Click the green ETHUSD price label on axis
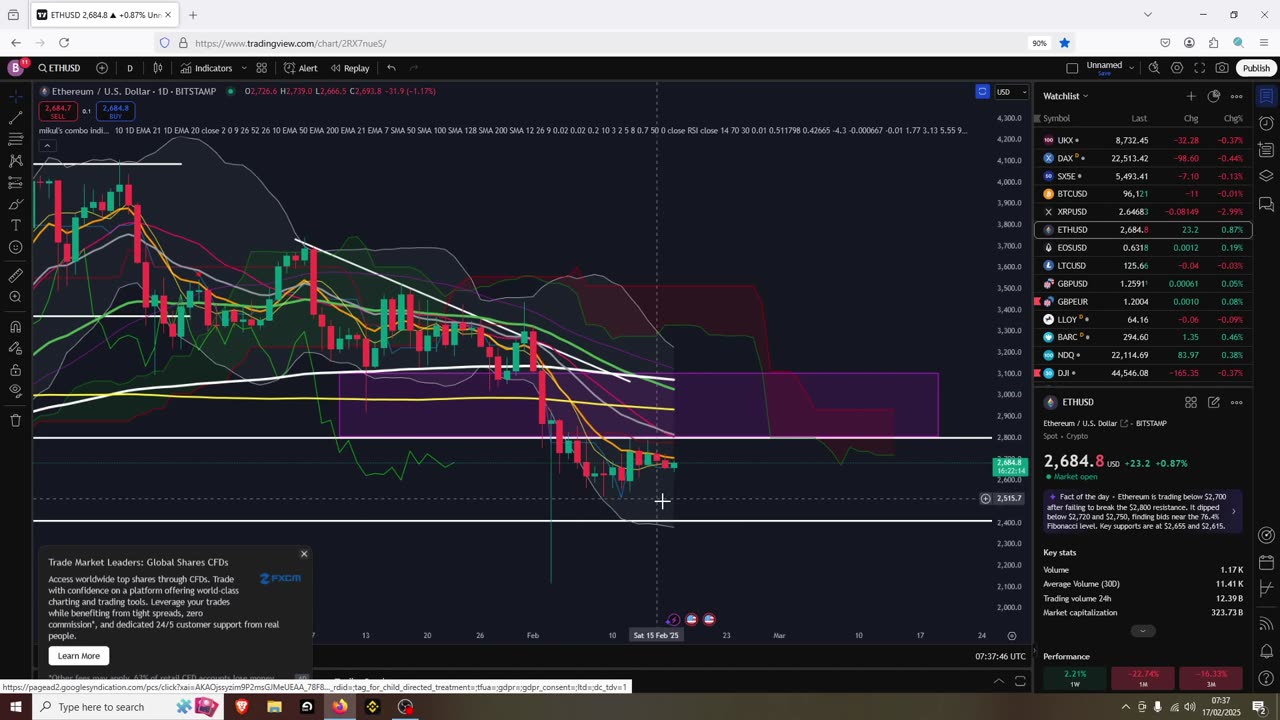 (1009, 466)
